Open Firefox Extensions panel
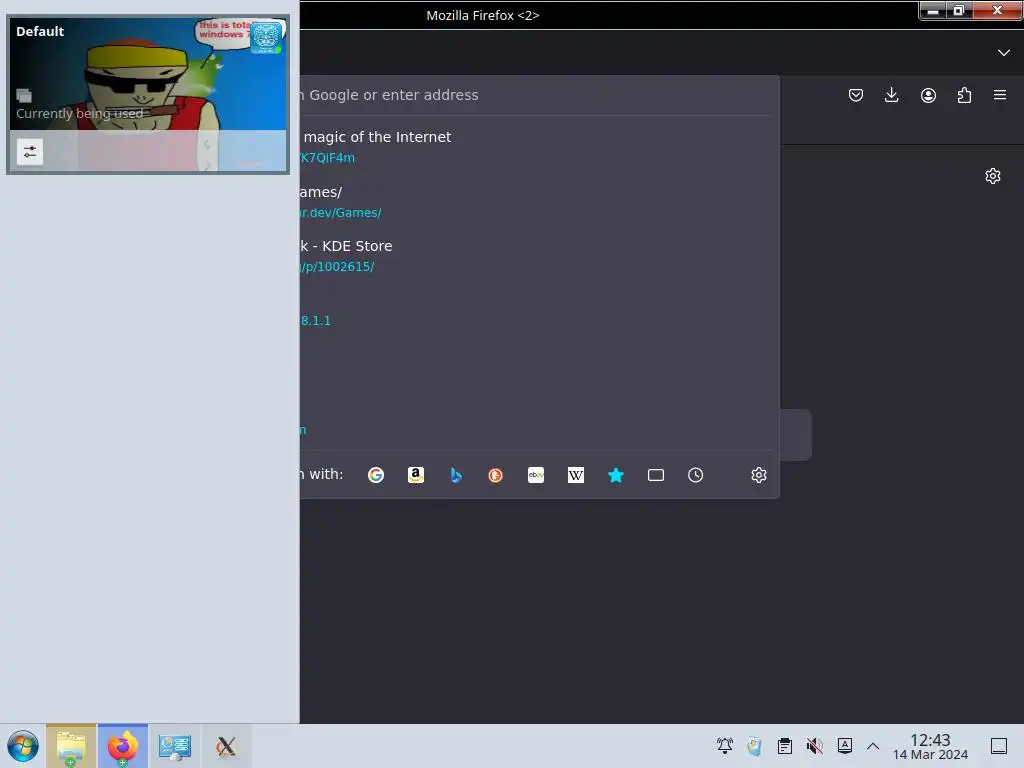Image resolution: width=1024 pixels, height=768 pixels. point(964,95)
